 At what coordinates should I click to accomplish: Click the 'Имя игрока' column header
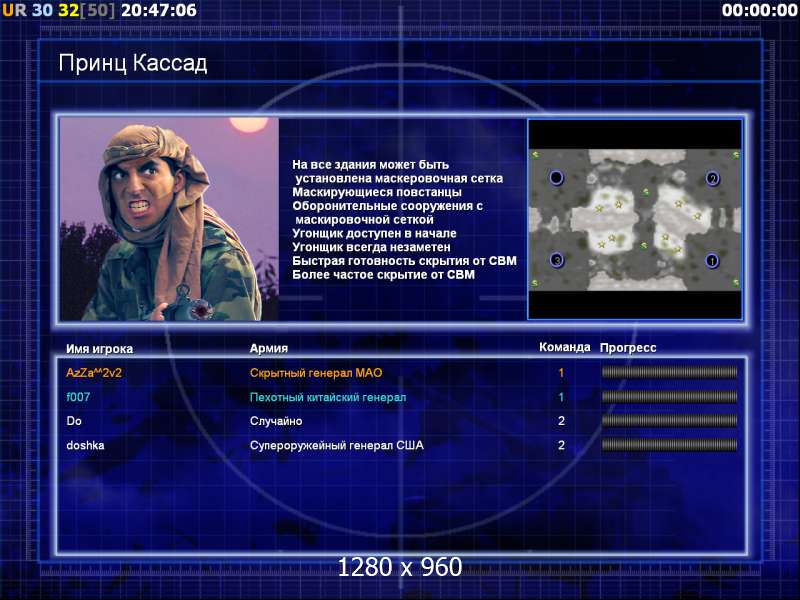99,349
